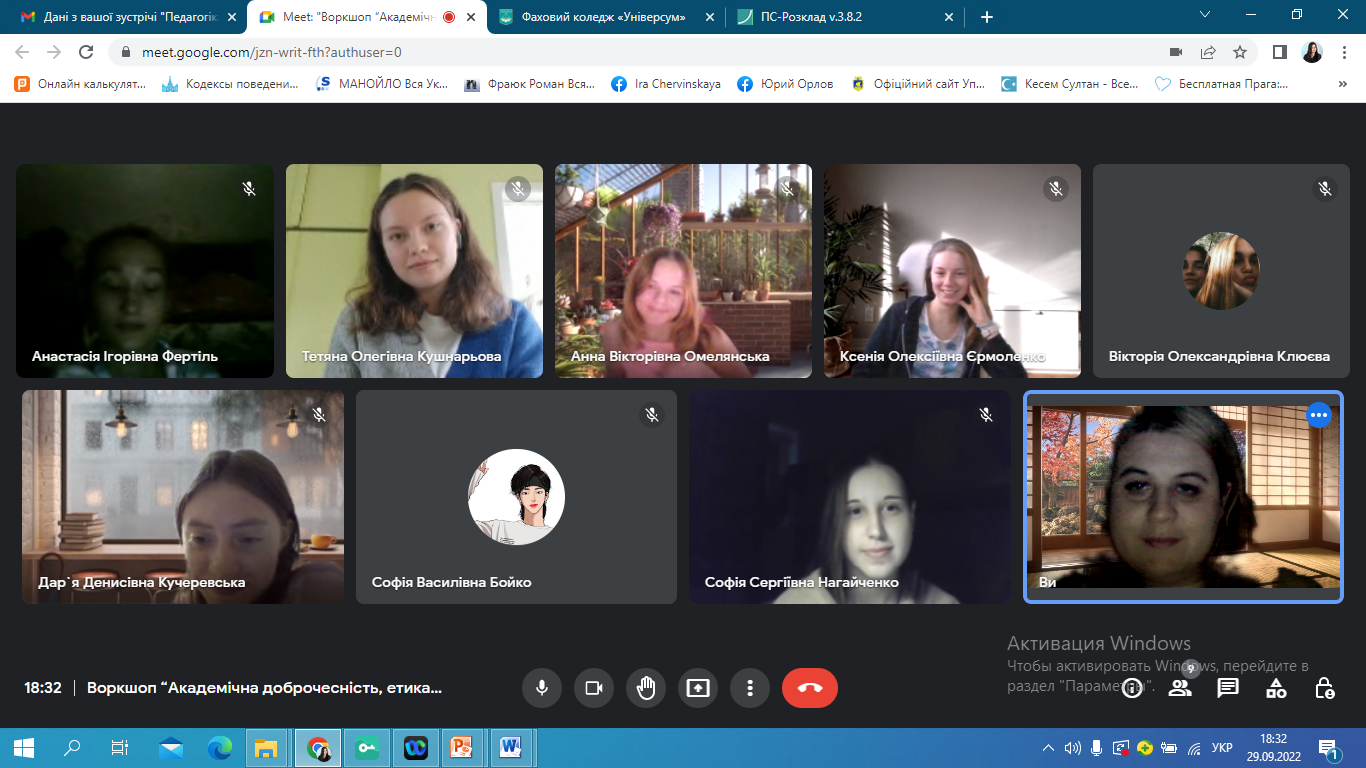Open the activities panel
1366x768 pixels.
point(1276,688)
